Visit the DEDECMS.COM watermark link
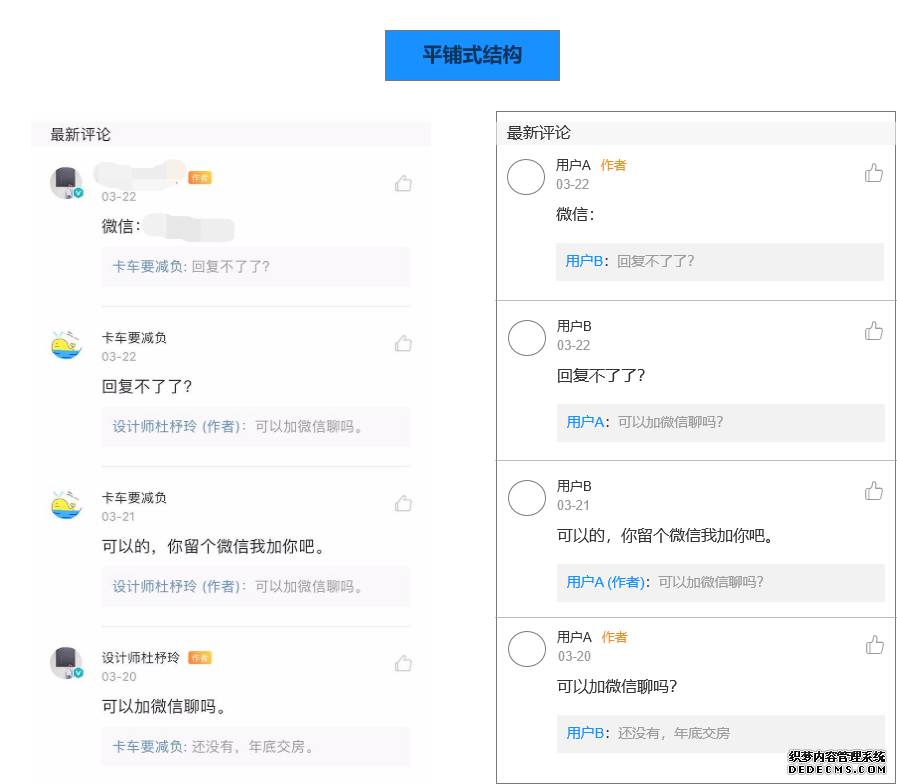Image resolution: width=897 pixels, height=784 pixels. (837, 768)
